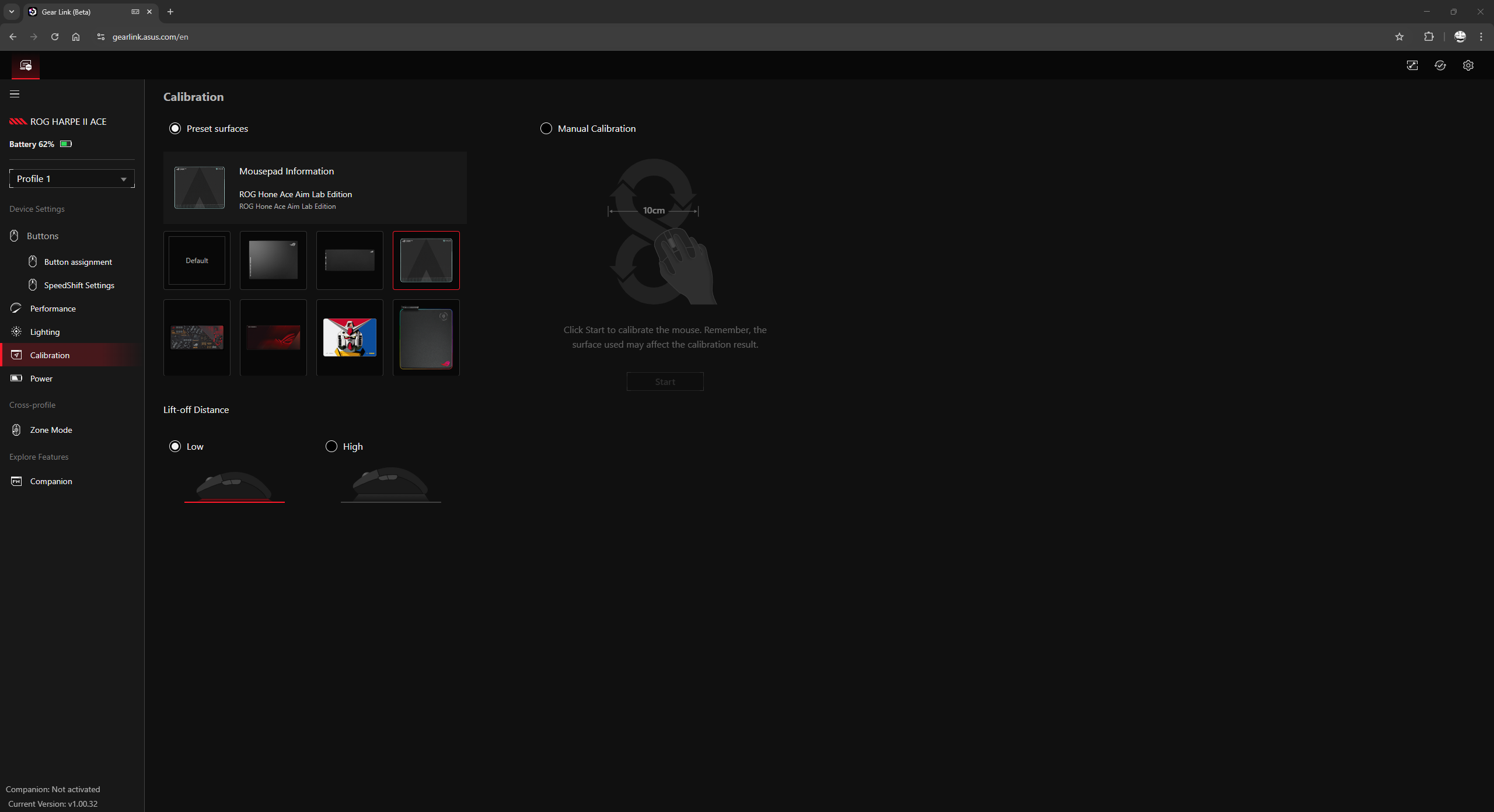Open the Power settings page

coord(41,379)
